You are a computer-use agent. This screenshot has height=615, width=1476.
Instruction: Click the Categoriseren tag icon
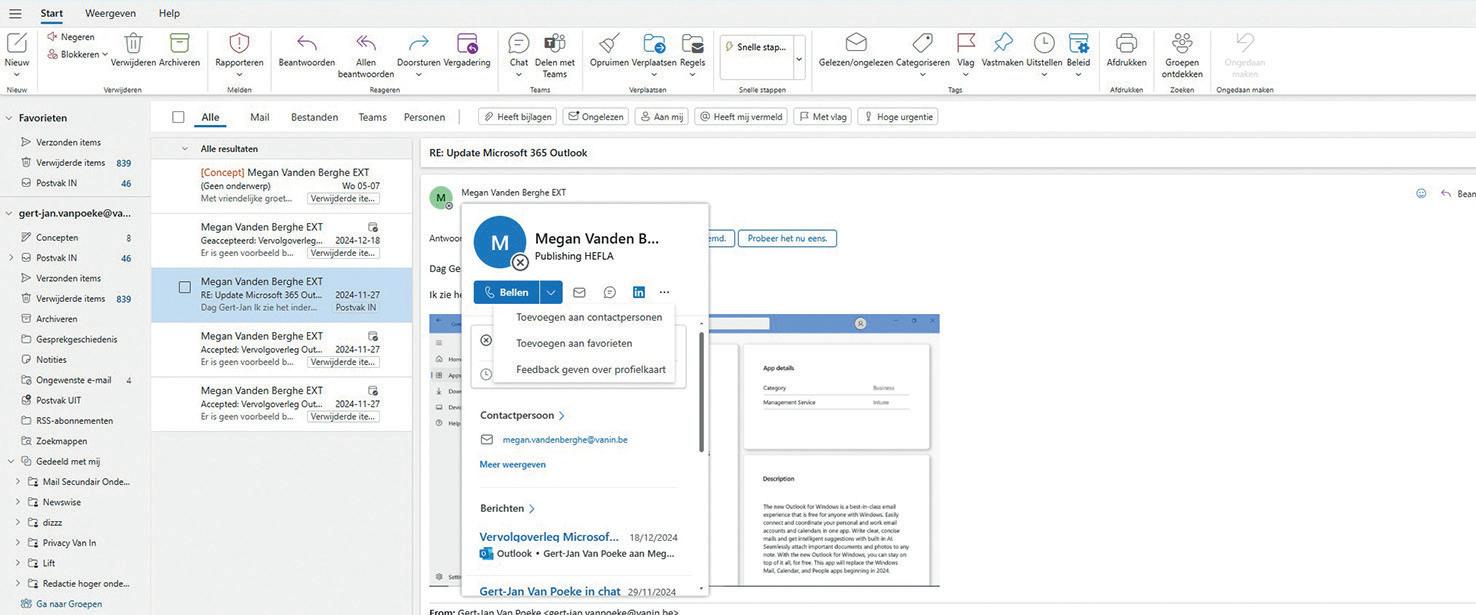pyautogui.click(x=923, y=43)
